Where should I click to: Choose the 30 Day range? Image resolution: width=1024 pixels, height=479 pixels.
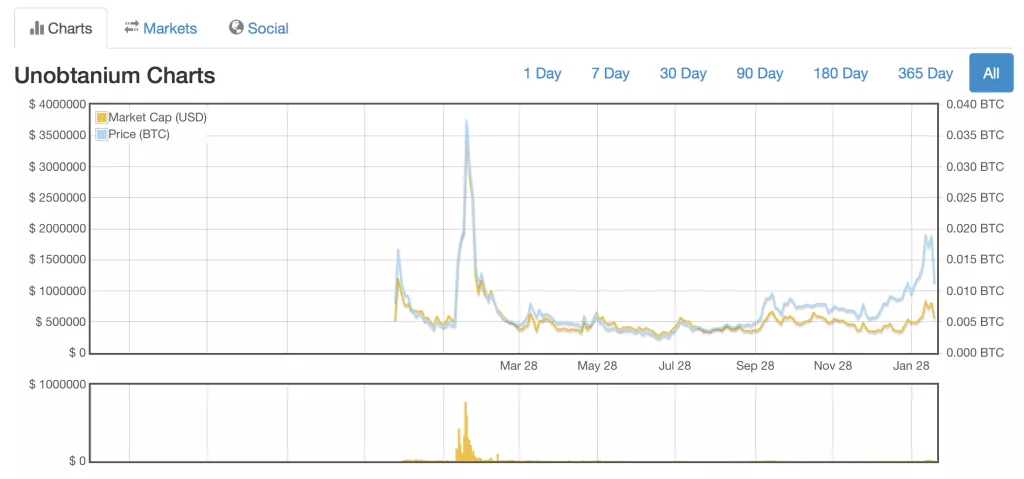(x=683, y=73)
